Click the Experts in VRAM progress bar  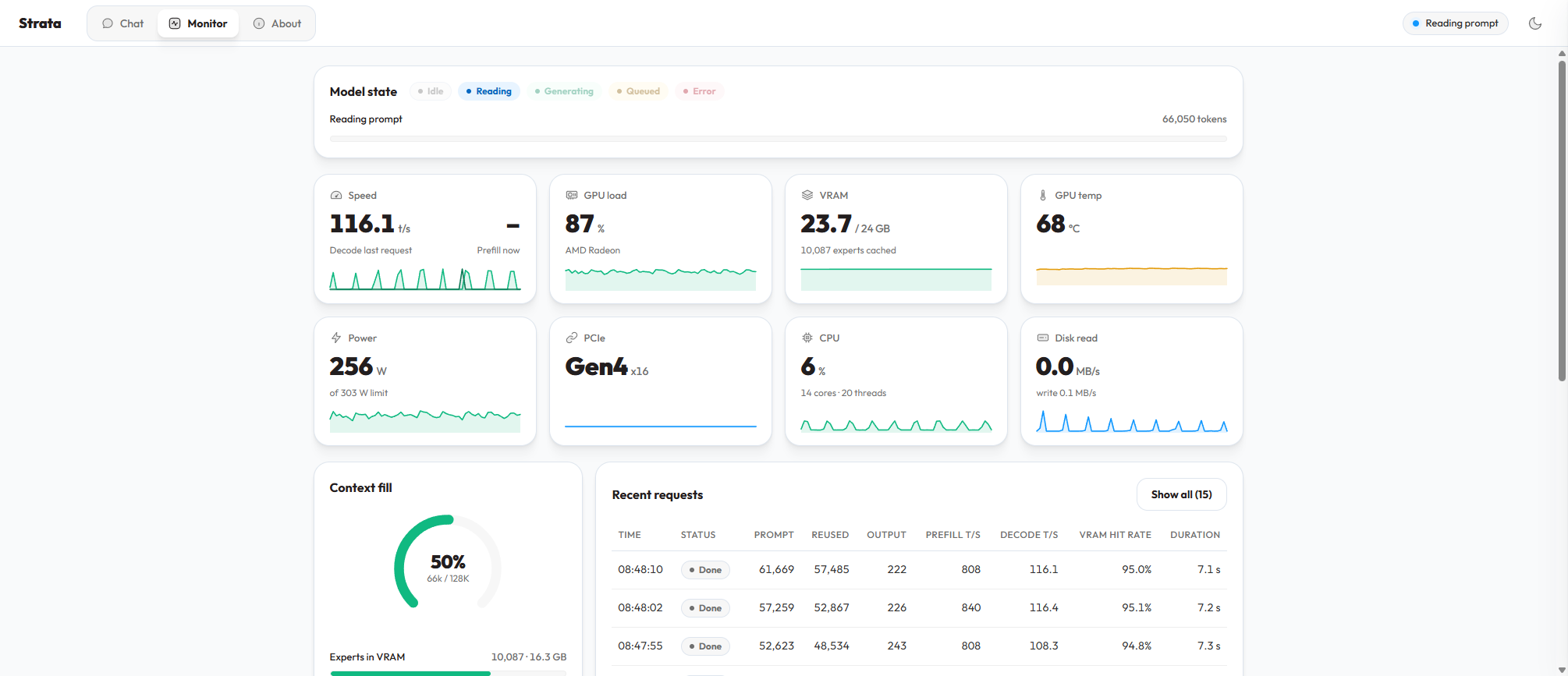point(448,673)
